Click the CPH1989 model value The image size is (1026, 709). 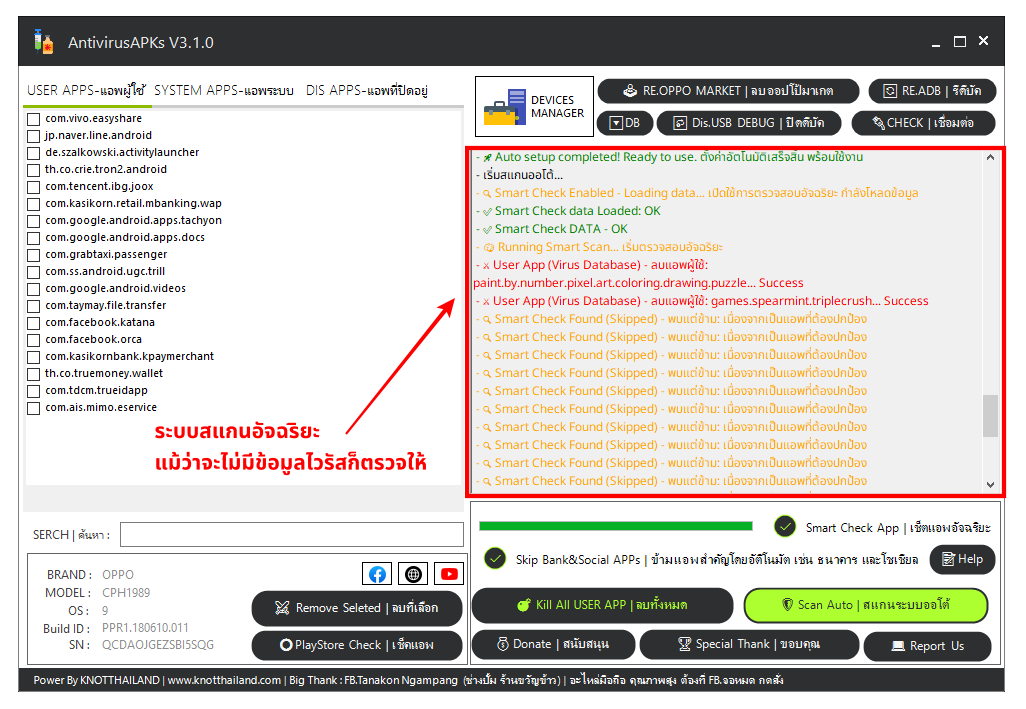click(126, 593)
